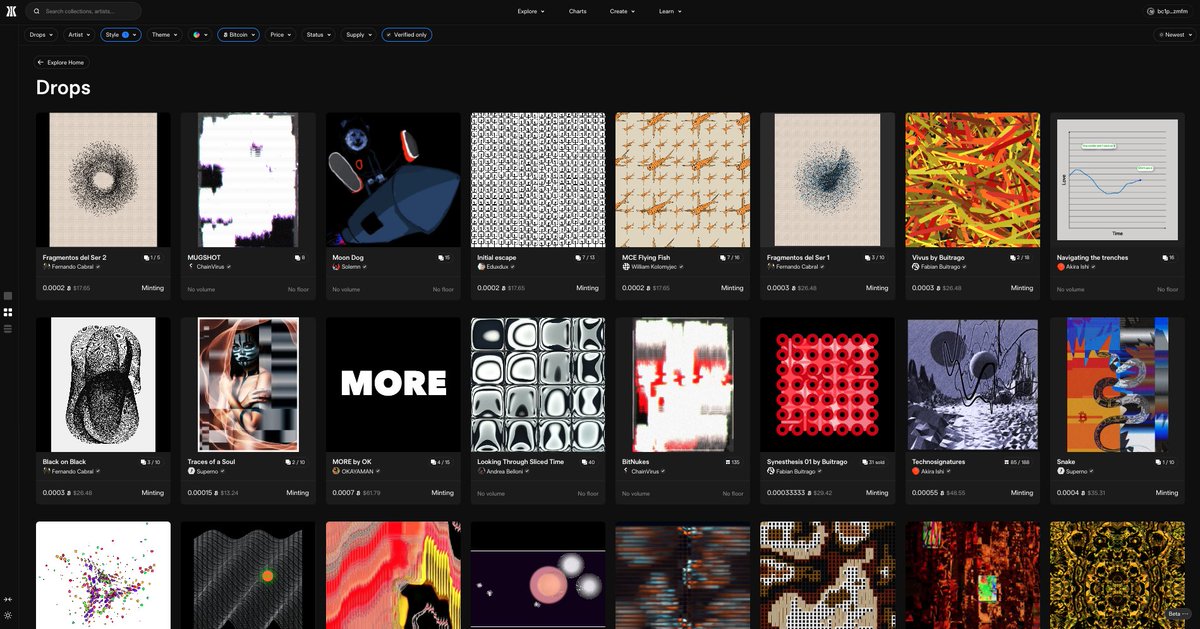Open the Newest sort dropdown

(x=1173, y=34)
